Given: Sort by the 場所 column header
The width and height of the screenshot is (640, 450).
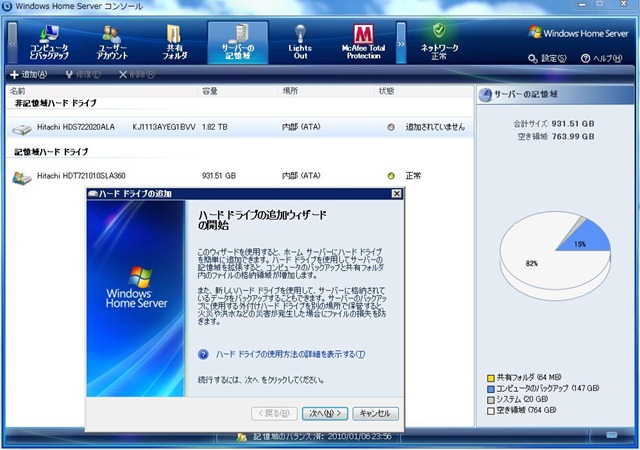Looking at the screenshot, I should click(x=327, y=91).
